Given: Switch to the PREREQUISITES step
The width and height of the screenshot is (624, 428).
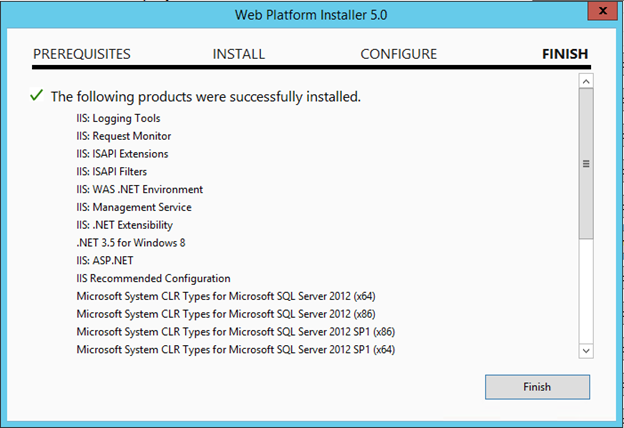Looking at the screenshot, I should [x=82, y=54].
